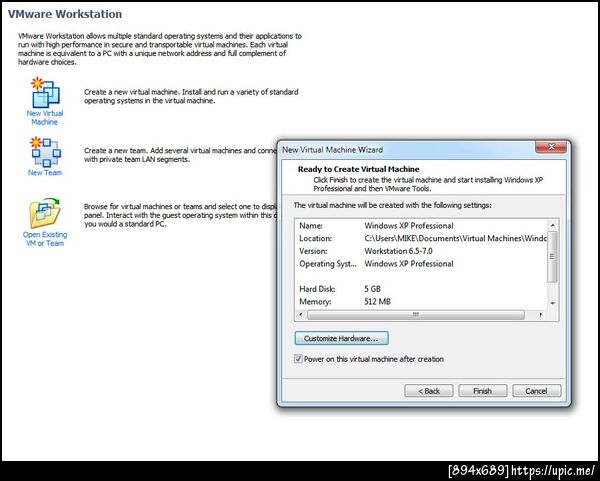Click the settings list scroll up arrow
The height and width of the screenshot is (481, 600).
(x=553, y=225)
